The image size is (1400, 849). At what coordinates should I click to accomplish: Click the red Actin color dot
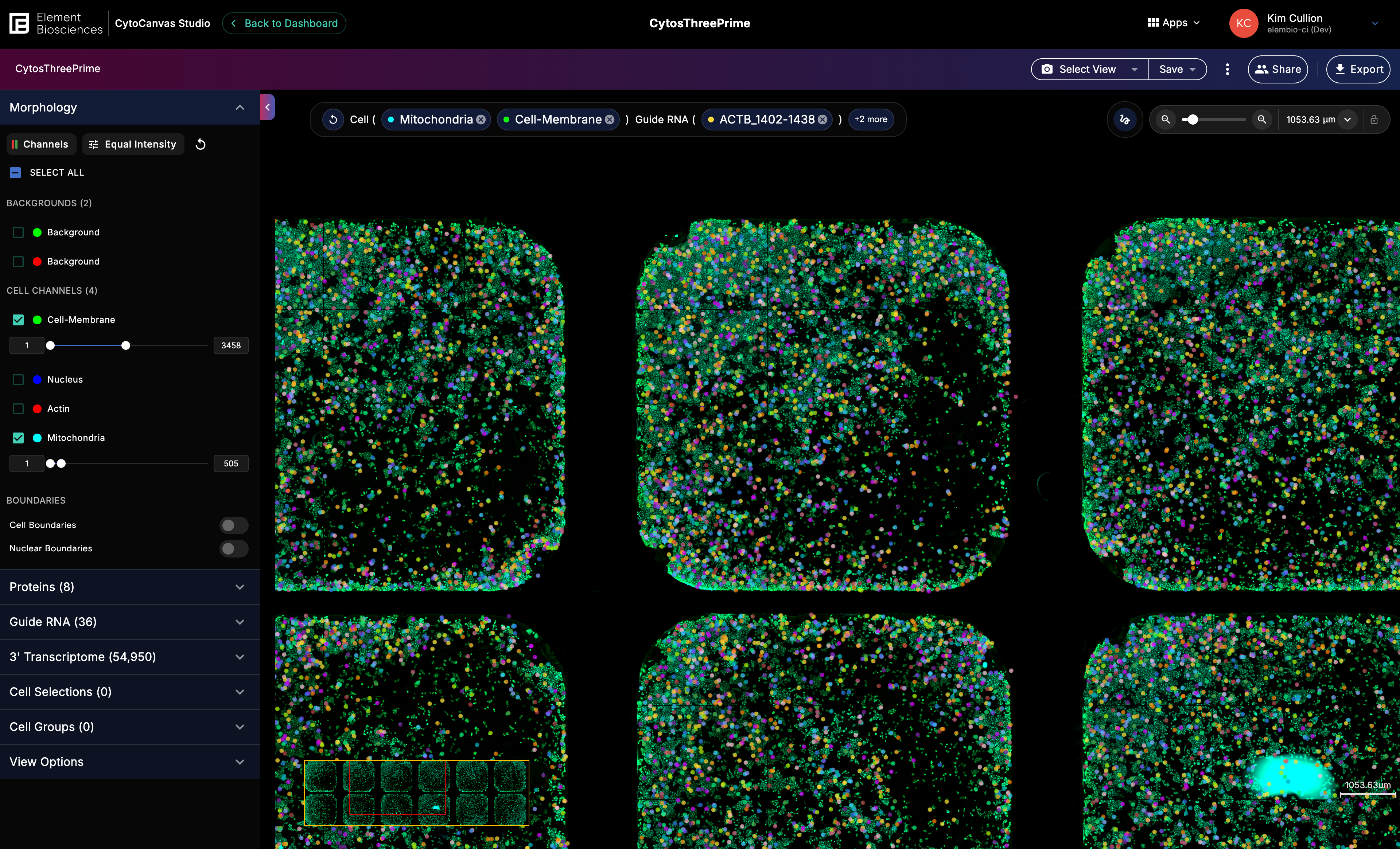click(x=38, y=408)
